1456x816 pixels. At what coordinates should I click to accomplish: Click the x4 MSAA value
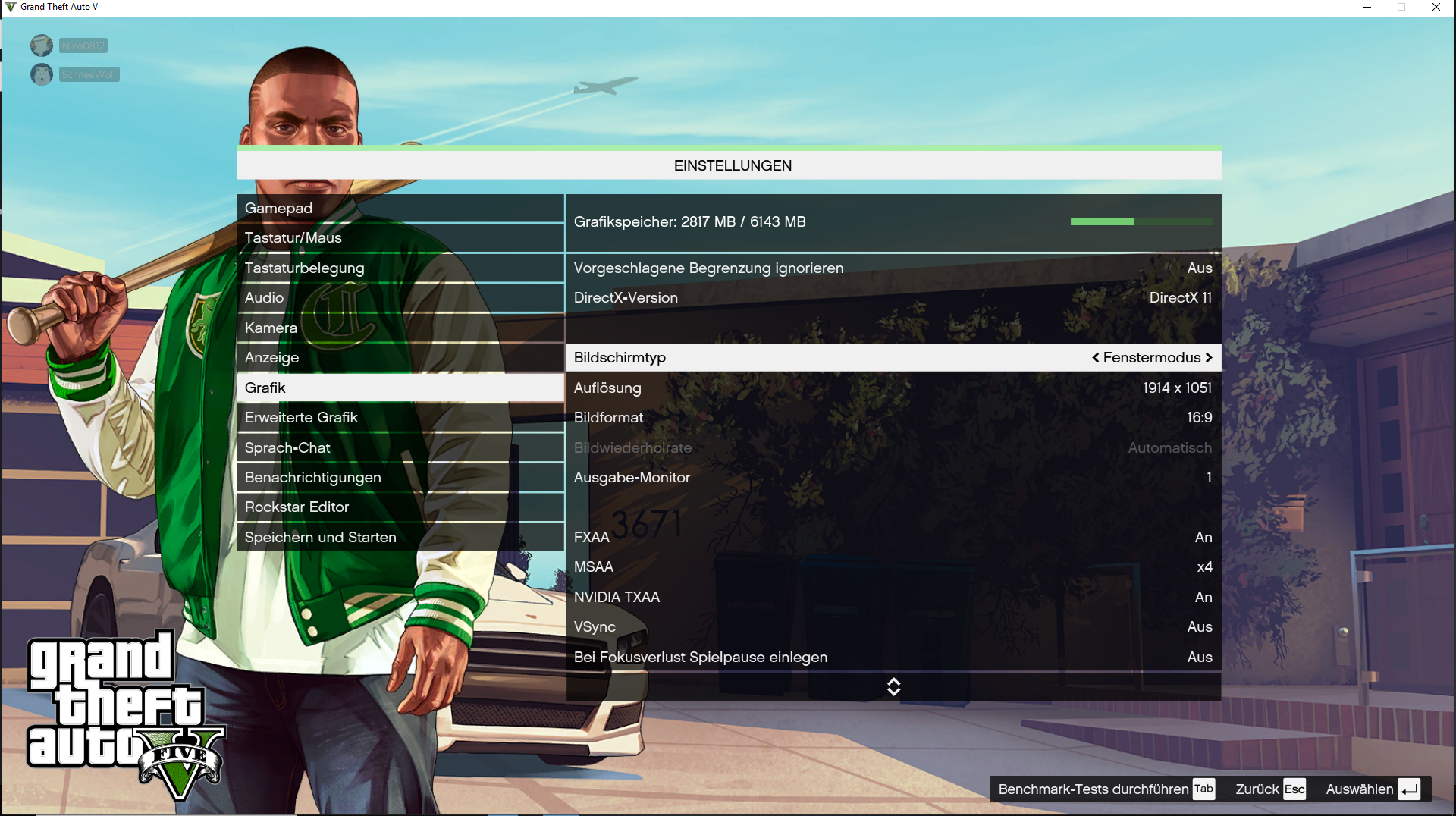point(1204,567)
